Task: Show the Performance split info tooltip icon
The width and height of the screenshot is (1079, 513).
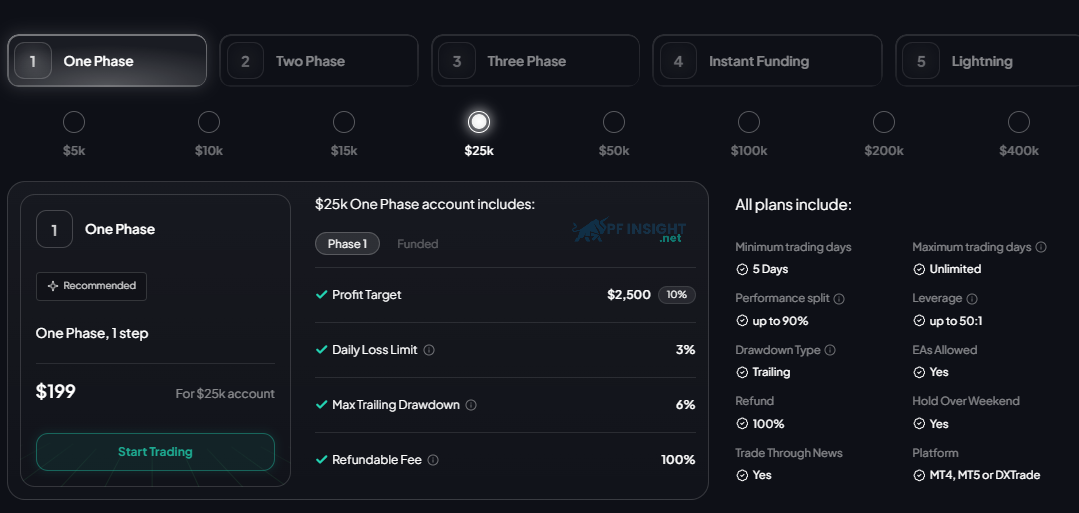Action: pos(839,298)
